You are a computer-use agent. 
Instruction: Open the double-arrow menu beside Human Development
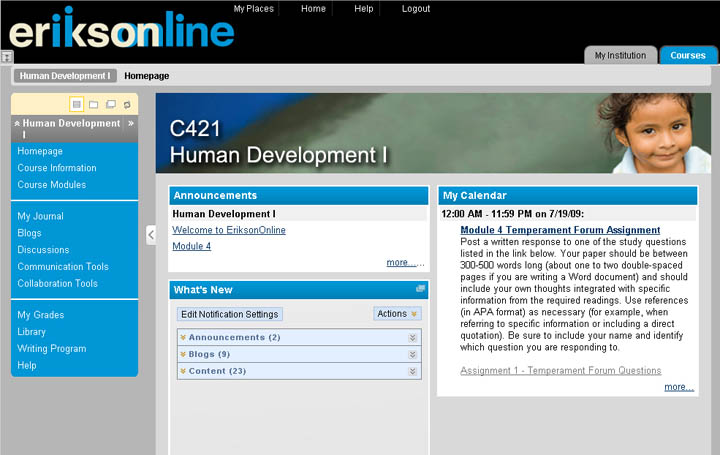(x=131, y=123)
